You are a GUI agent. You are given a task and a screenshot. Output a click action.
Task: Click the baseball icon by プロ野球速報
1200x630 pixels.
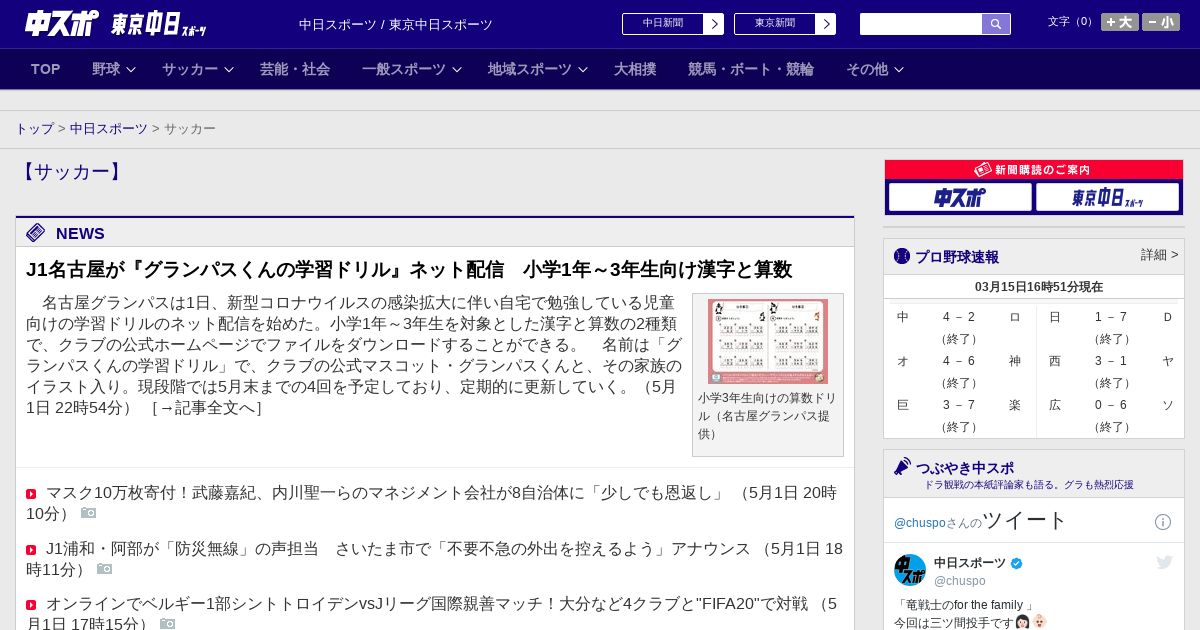click(x=902, y=256)
